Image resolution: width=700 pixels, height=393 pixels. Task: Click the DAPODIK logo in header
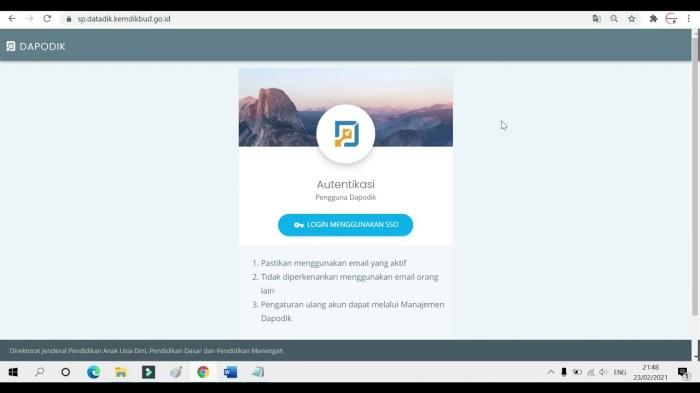(36, 46)
